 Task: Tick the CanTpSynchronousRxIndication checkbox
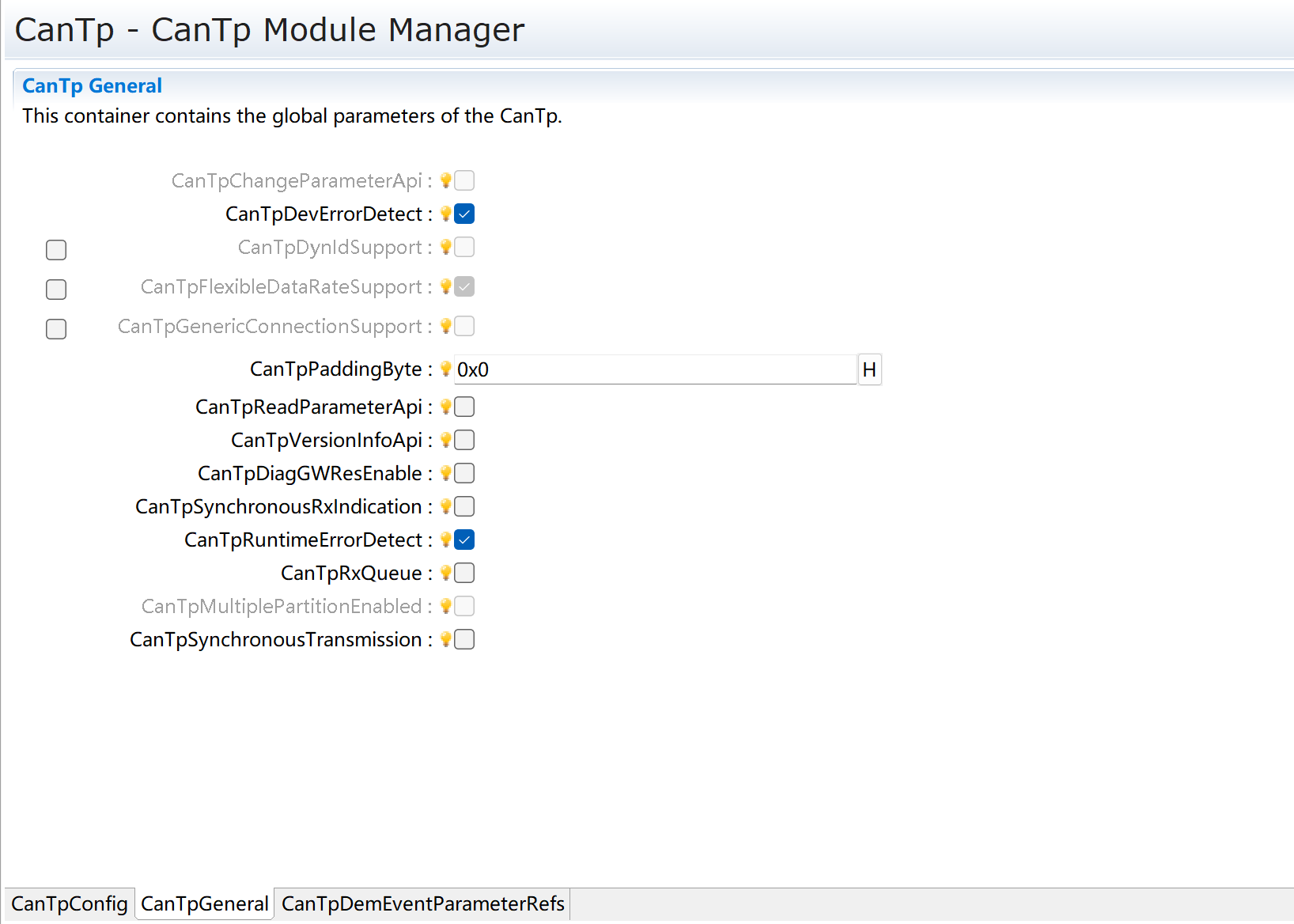point(464,506)
